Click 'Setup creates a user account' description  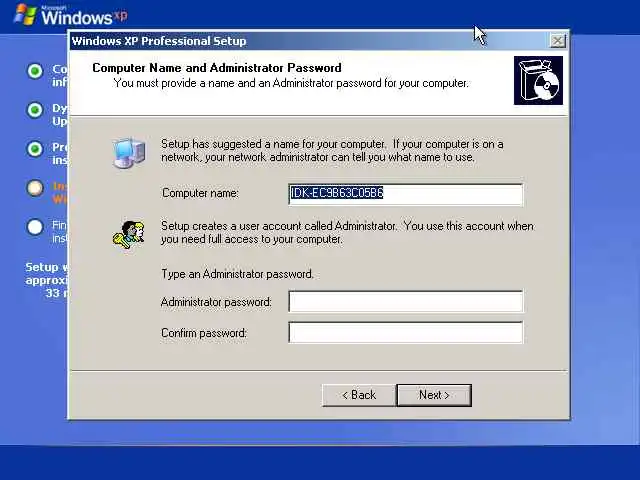[x=347, y=232]
